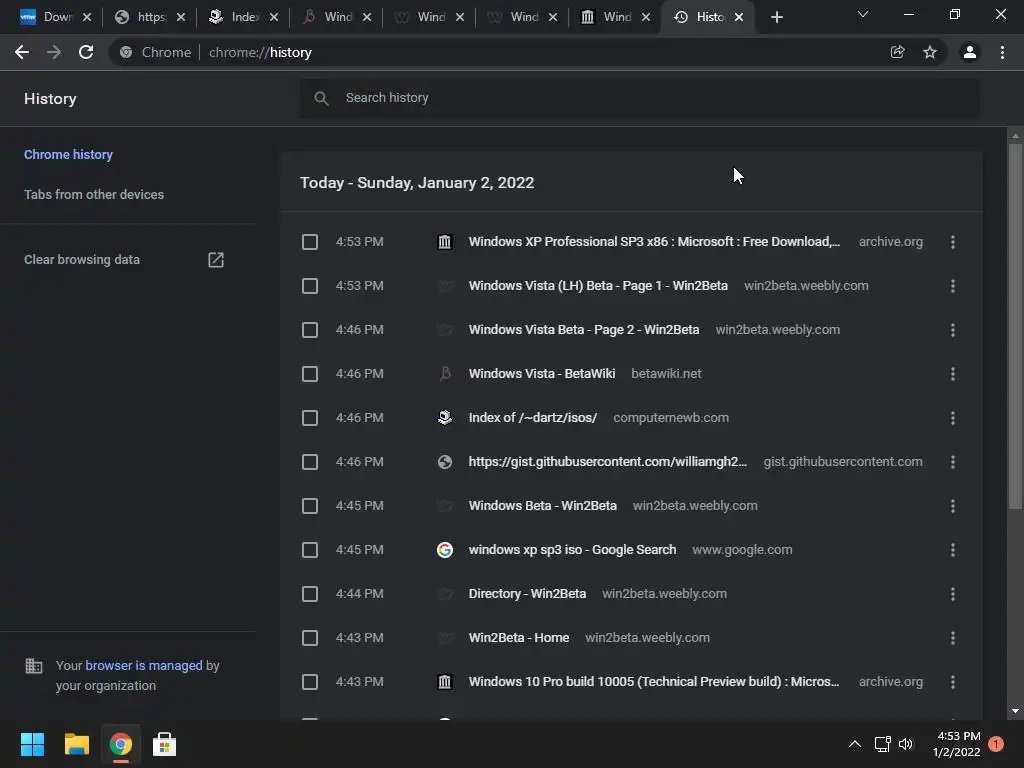Open the Win2Beta - Home history link
1024x768 pixels.
point(519,637)
